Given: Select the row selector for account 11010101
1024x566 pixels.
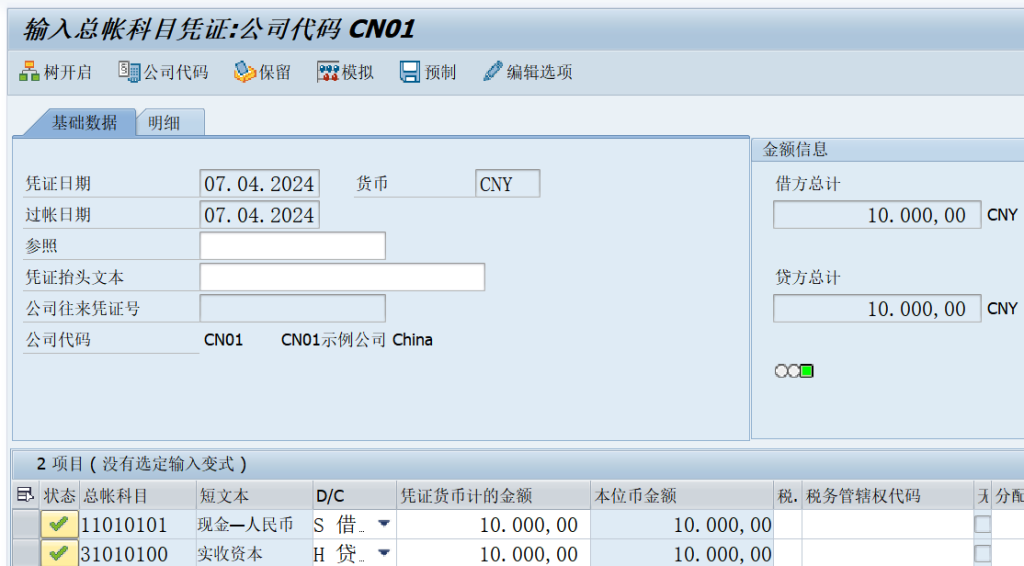Looking at the screenshot, I should tap(26, 524).
